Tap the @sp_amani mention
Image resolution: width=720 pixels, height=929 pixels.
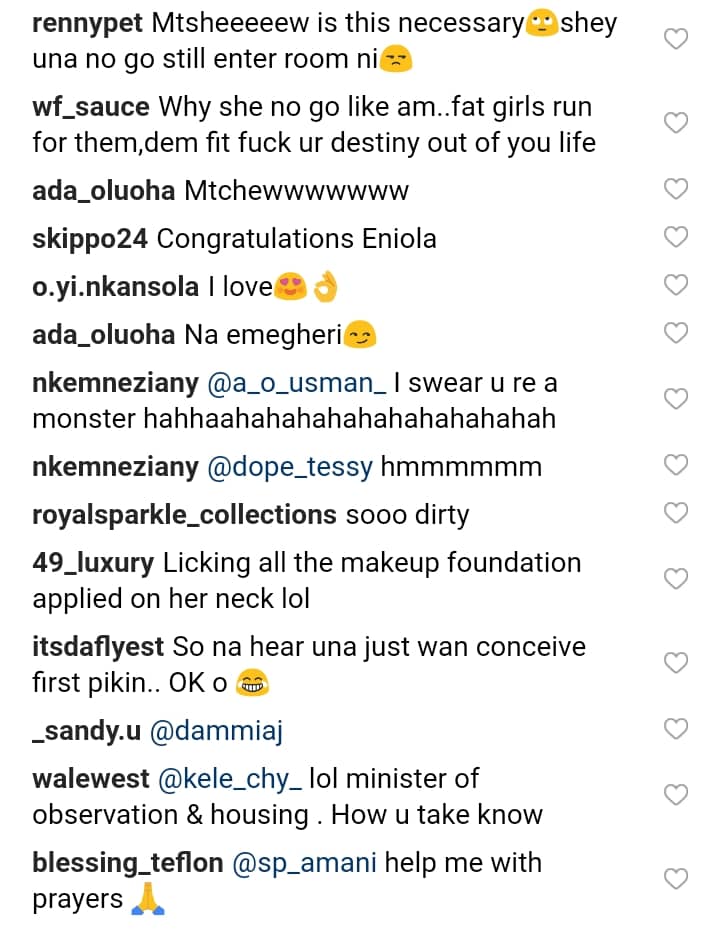point(304,862)
